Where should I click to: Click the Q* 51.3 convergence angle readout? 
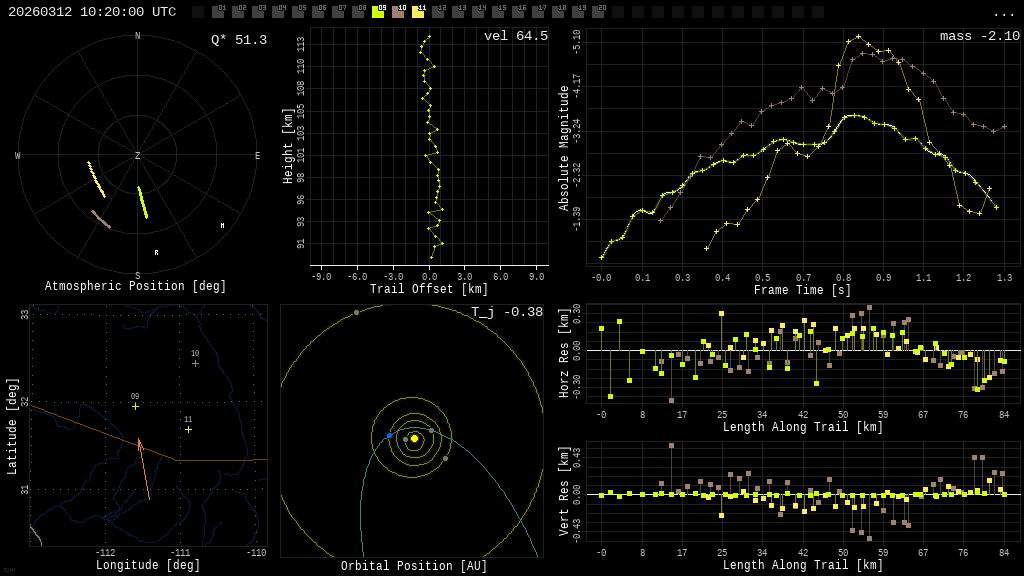[238, 40]
